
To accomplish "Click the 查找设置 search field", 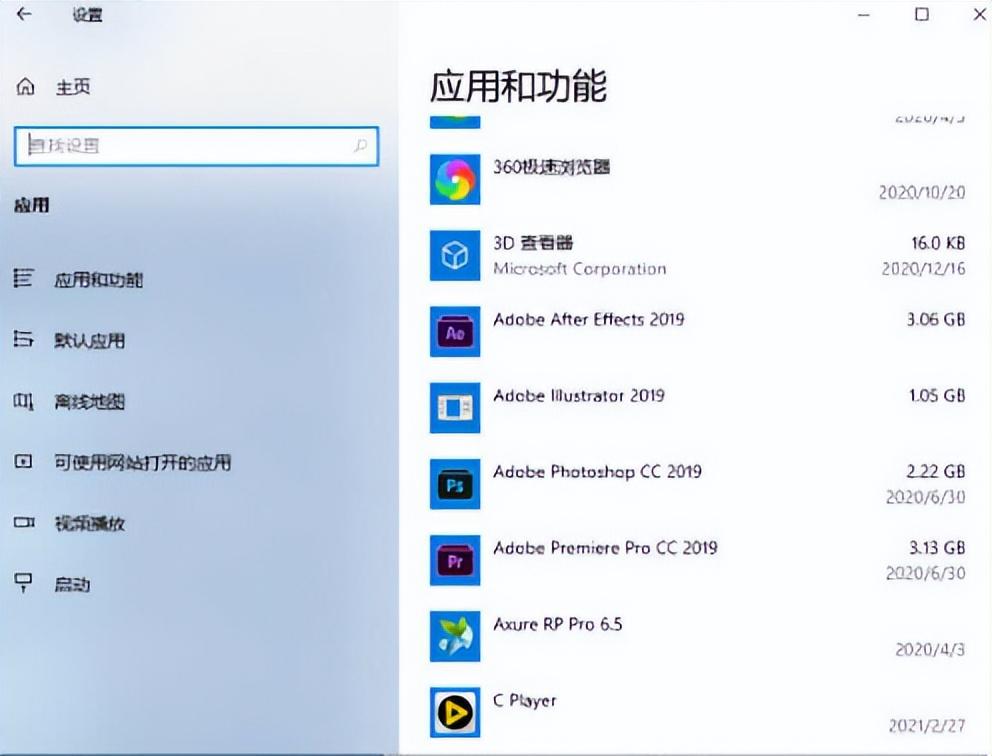I will pos(196,146).
